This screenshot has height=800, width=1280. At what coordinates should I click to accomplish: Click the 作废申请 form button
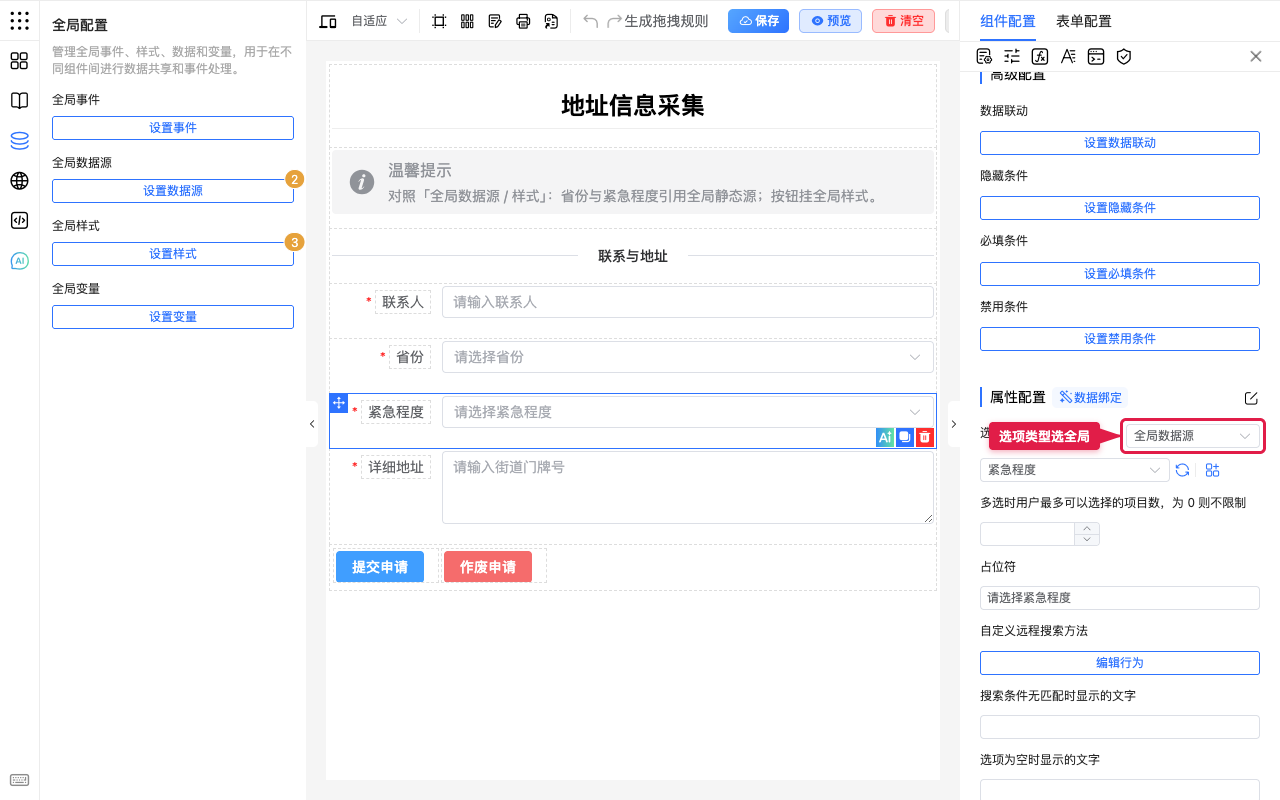tap(488, 567)
